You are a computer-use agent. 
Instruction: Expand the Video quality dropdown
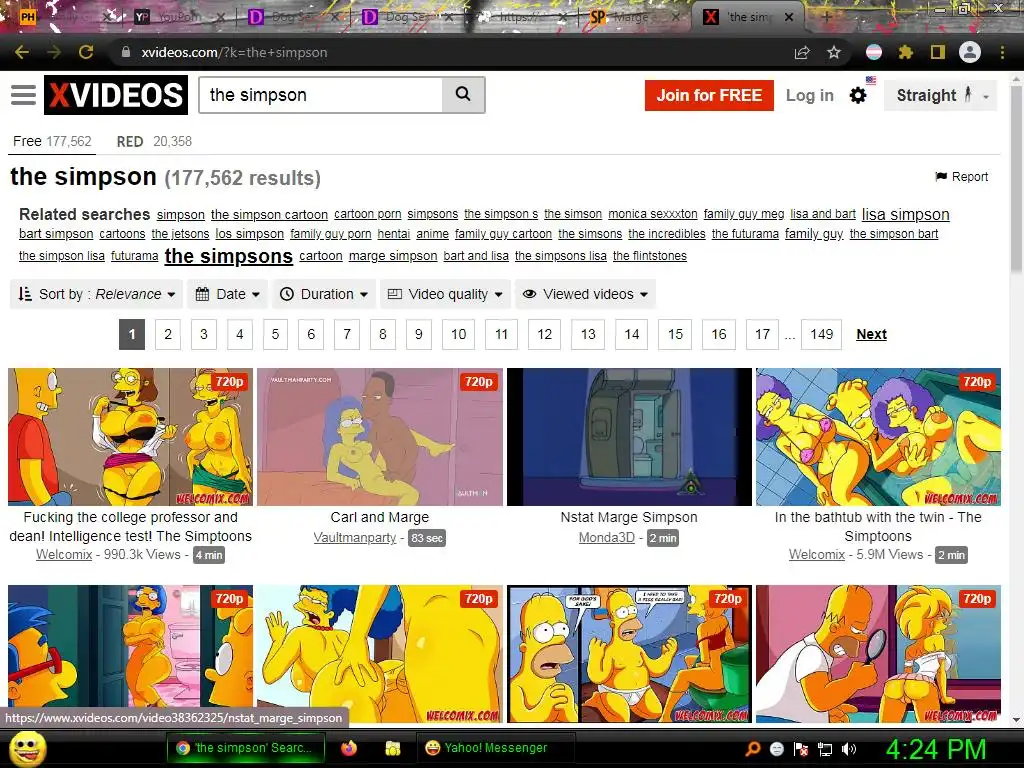tap(445, 294)
